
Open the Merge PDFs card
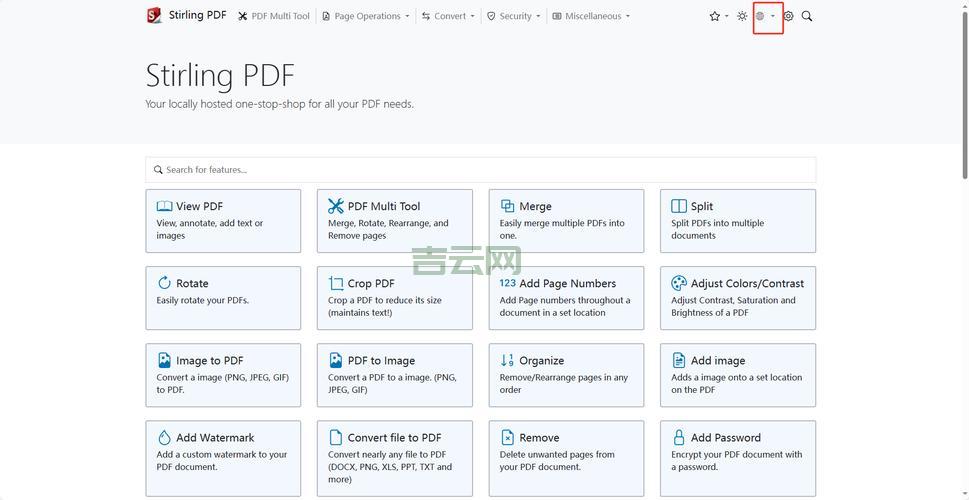coord(566,221)
